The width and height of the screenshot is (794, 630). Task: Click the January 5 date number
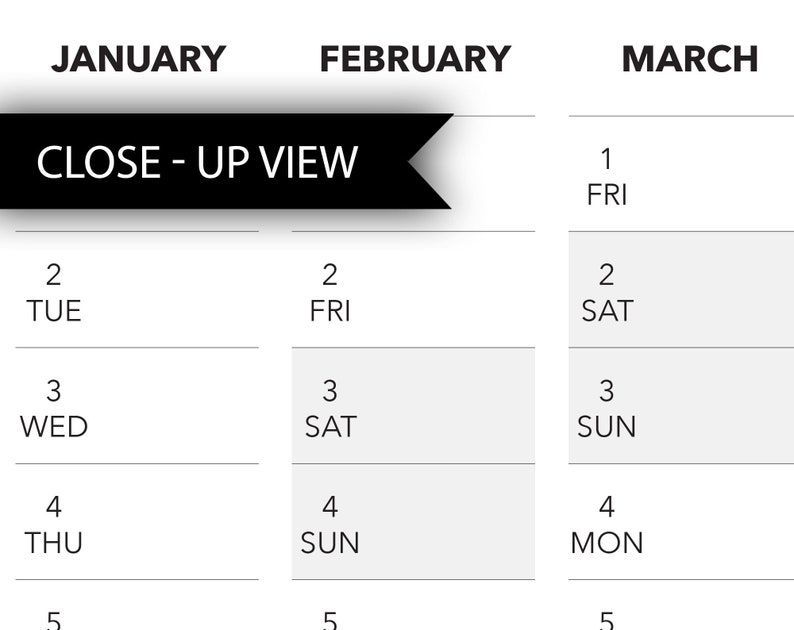click(x=54, y=620)
